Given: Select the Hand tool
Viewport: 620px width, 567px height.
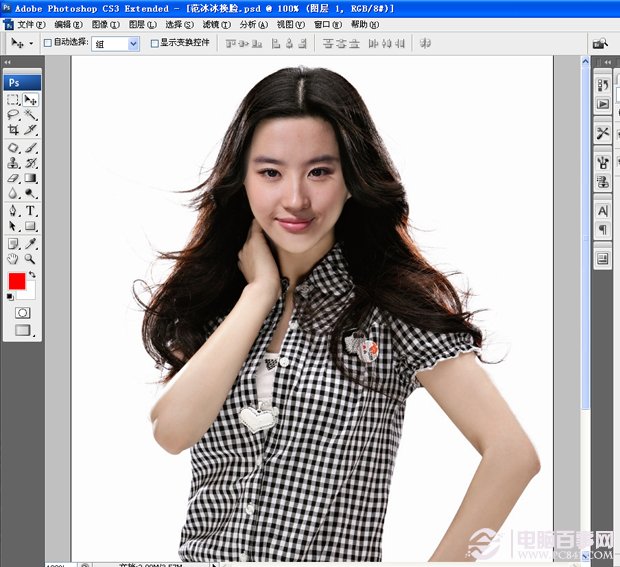Looking at the screenshot, I should point(13,259).
